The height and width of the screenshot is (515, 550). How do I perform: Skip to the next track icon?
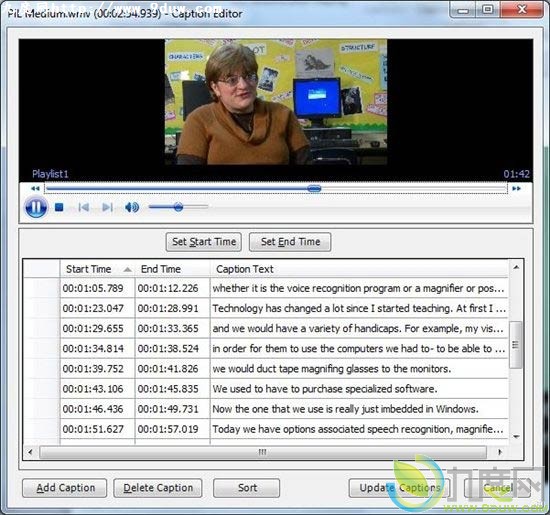[107, 207]
